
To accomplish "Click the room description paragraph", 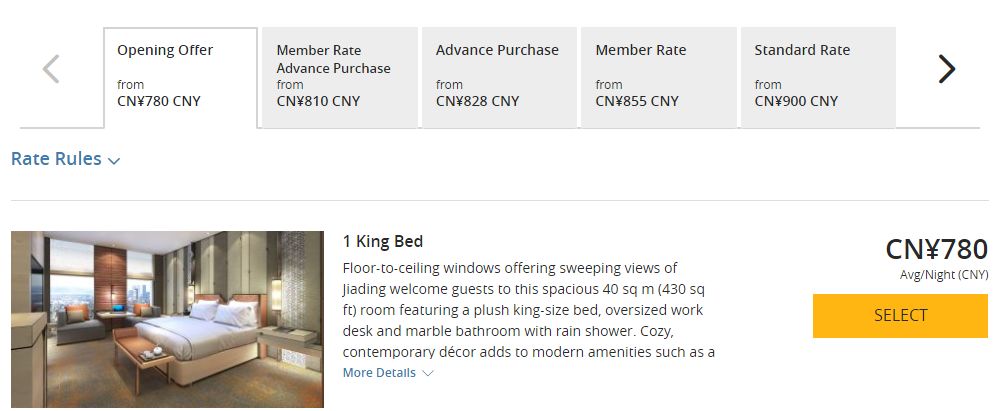I will tap(528, 310).
